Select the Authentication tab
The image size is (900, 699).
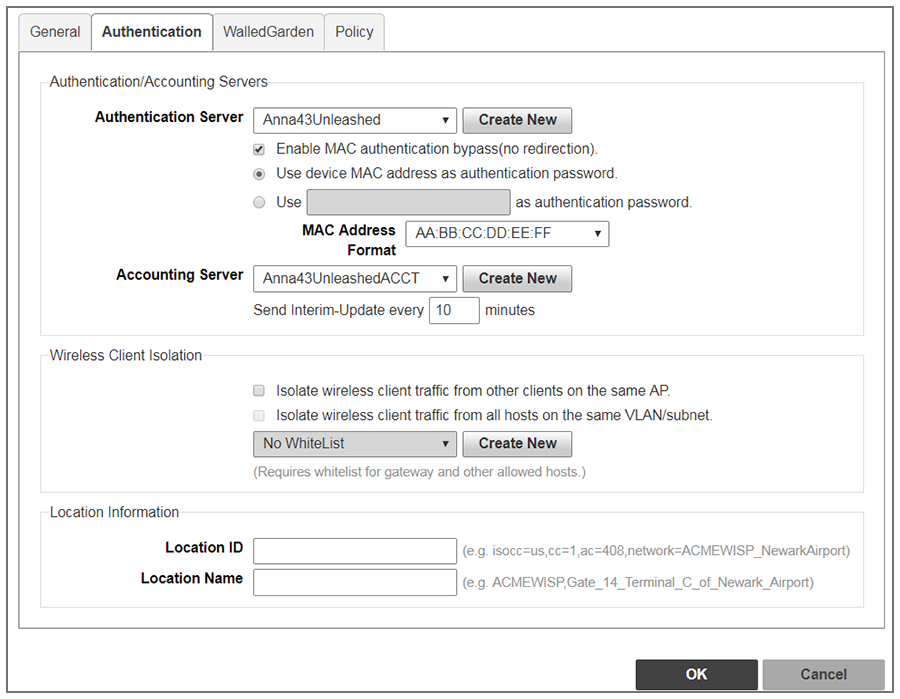click(152, 32)
